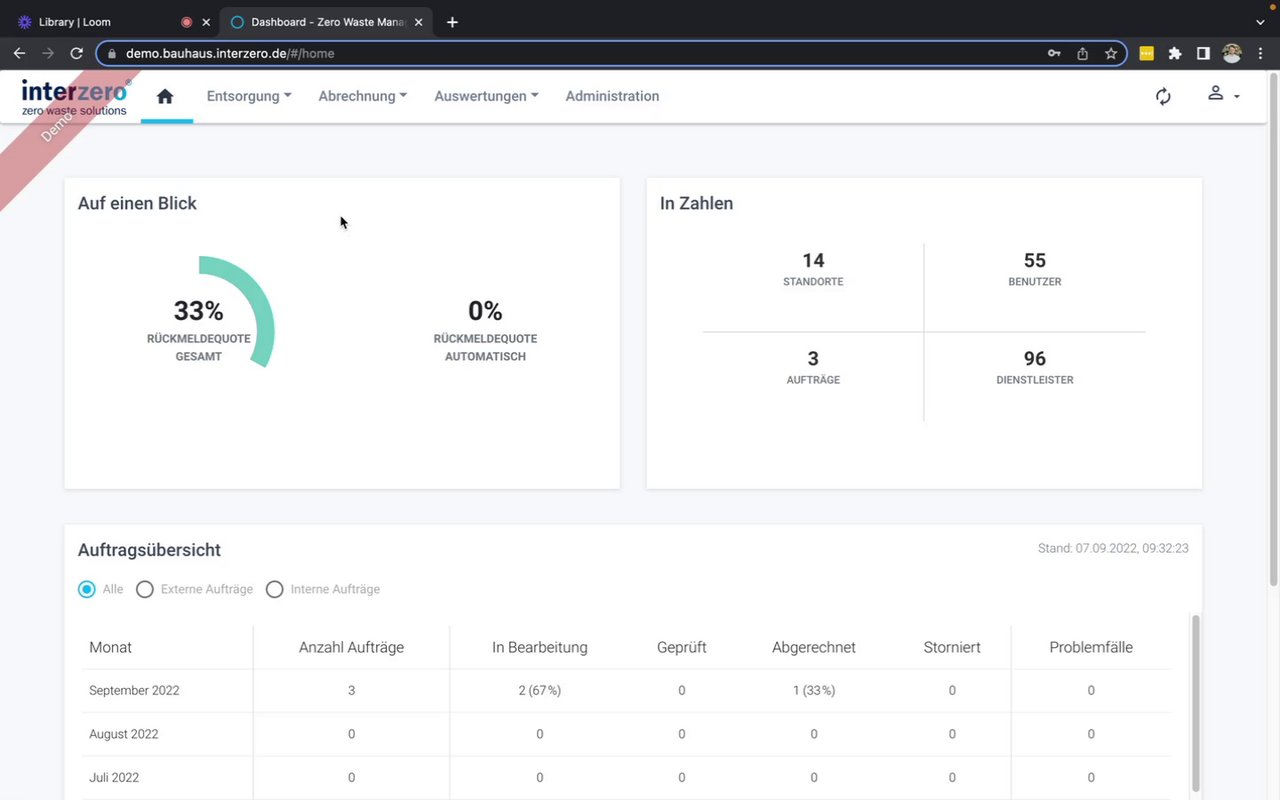Image resolution: width=1280 pixels, height=800 pixels.
Task: Click the 14 Standorte tile
Action: click(x=813, y=269)
